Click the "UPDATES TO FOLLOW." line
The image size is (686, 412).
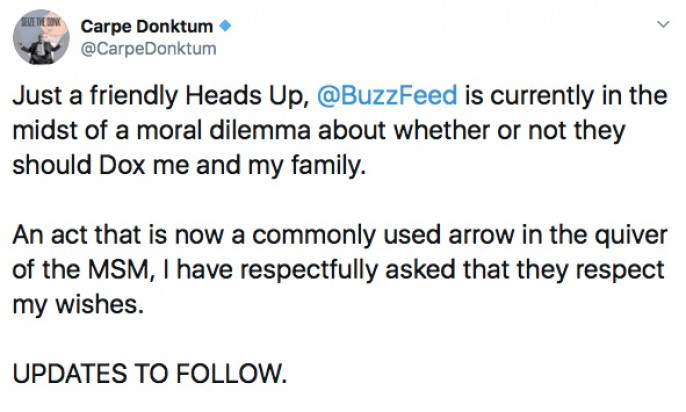tap(150, 375)
